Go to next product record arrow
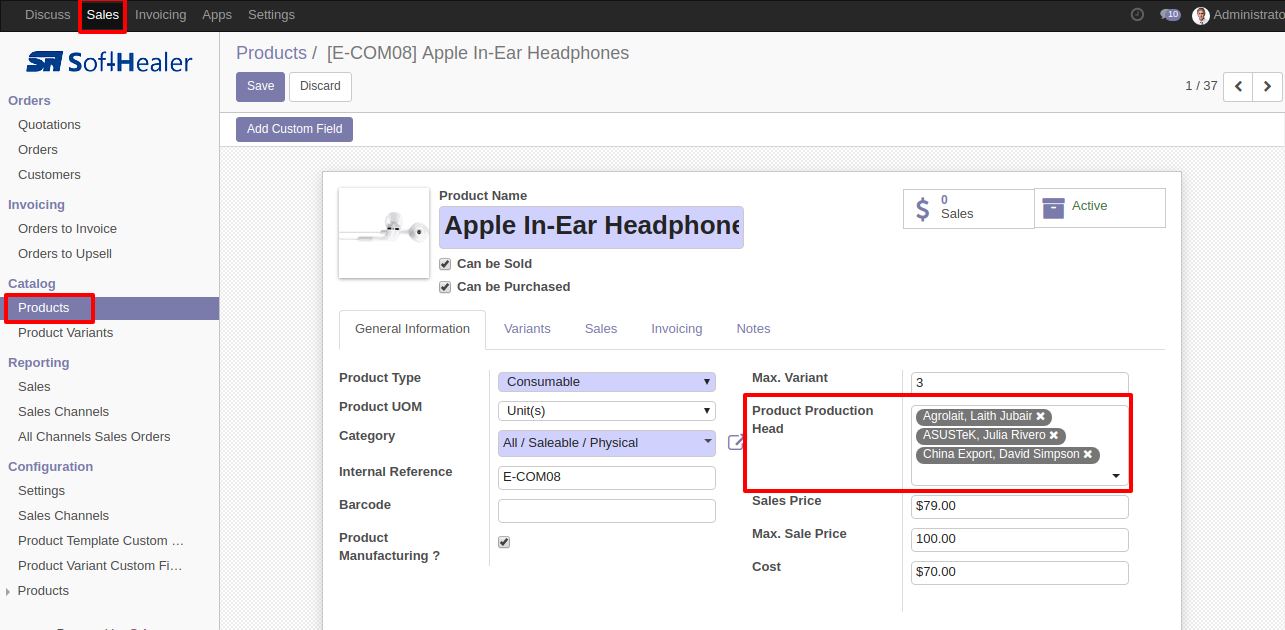Viewport: 1285px width, 630px height. click(x=1267, y=87)
